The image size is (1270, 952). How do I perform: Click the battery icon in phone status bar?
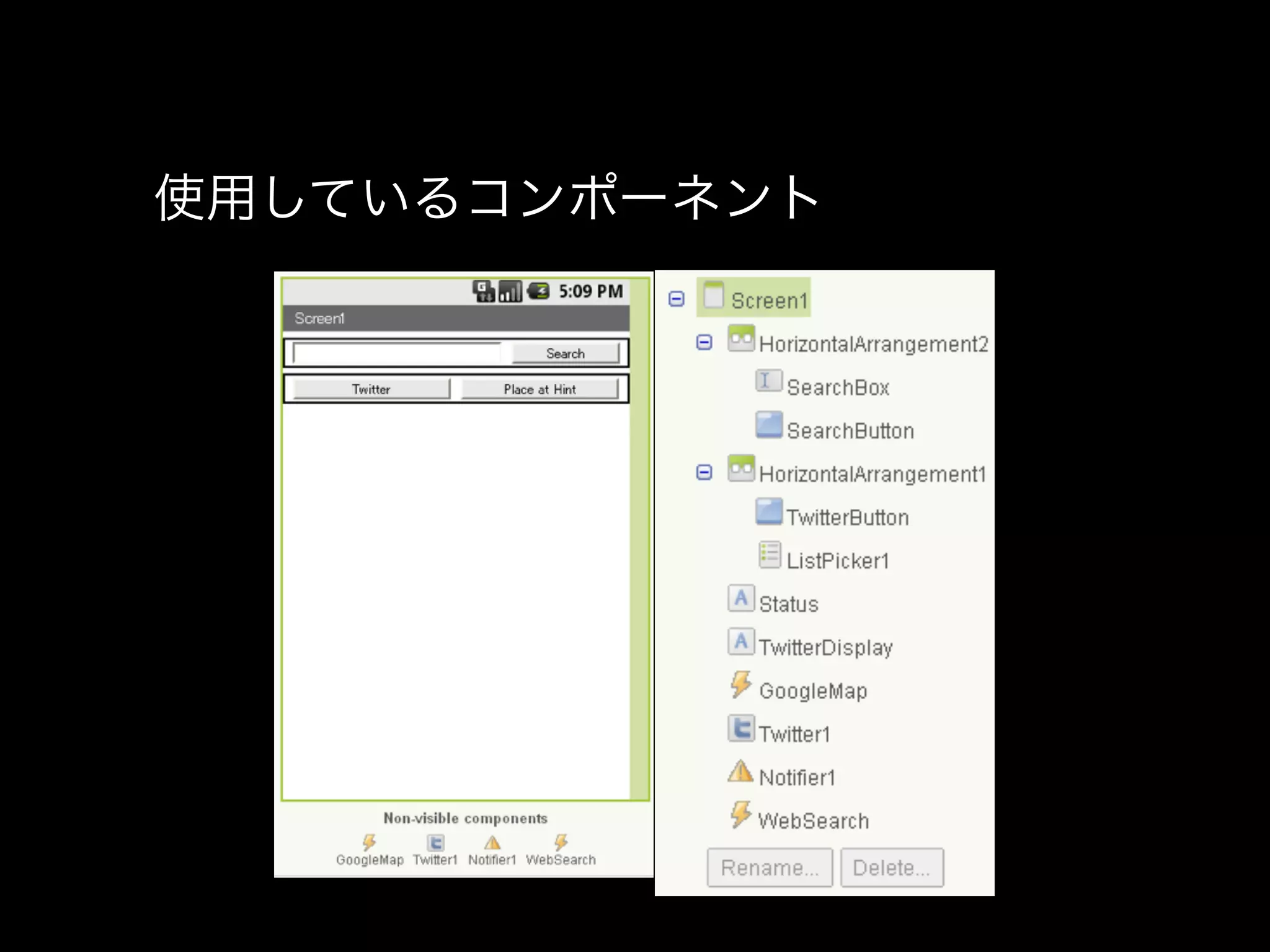pyautogui.click(x=538, y=291)
